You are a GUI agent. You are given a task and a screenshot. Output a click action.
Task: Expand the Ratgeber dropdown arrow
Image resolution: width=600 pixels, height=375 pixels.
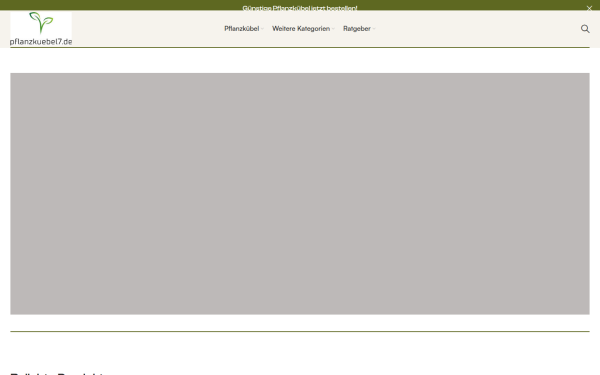(x=374, y=29)
